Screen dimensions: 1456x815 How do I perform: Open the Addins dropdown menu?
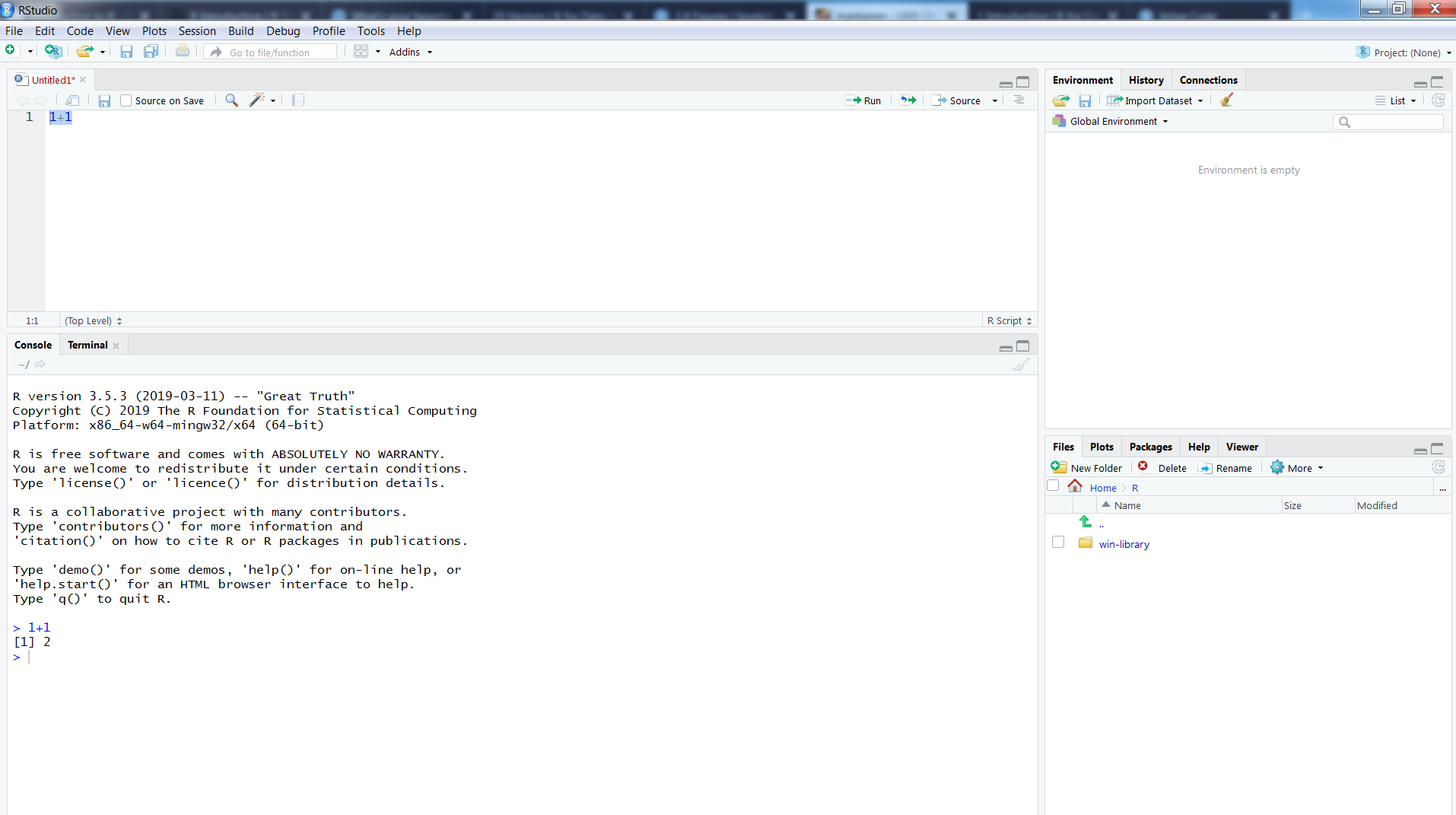pyautogui.click(x=410, y=52)
